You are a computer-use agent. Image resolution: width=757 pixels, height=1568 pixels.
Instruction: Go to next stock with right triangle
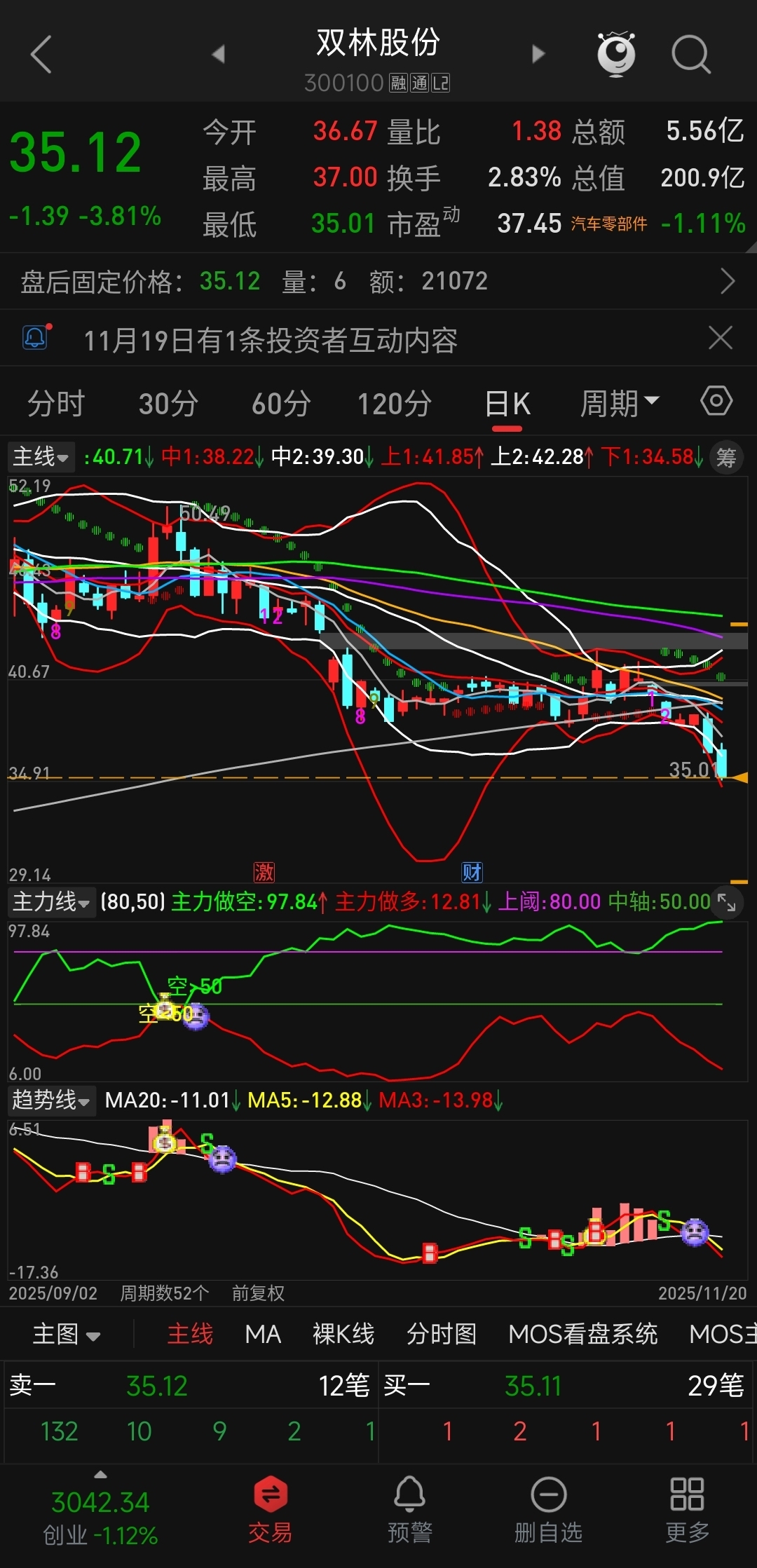pyautogui.click(x=538, y=54)
